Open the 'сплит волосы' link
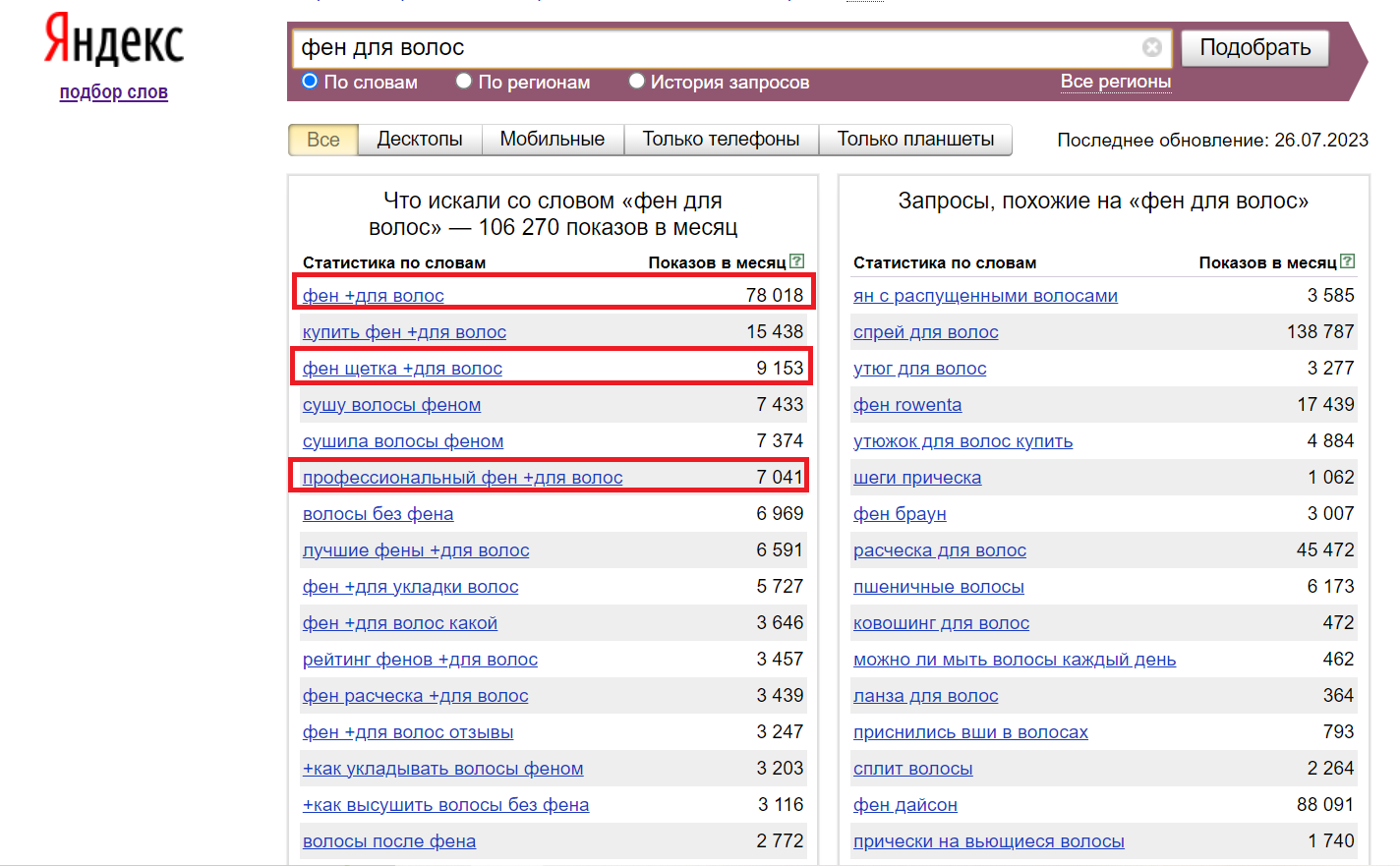The width and height of the screenshot is (1400, 866). (x=913, y=769)
